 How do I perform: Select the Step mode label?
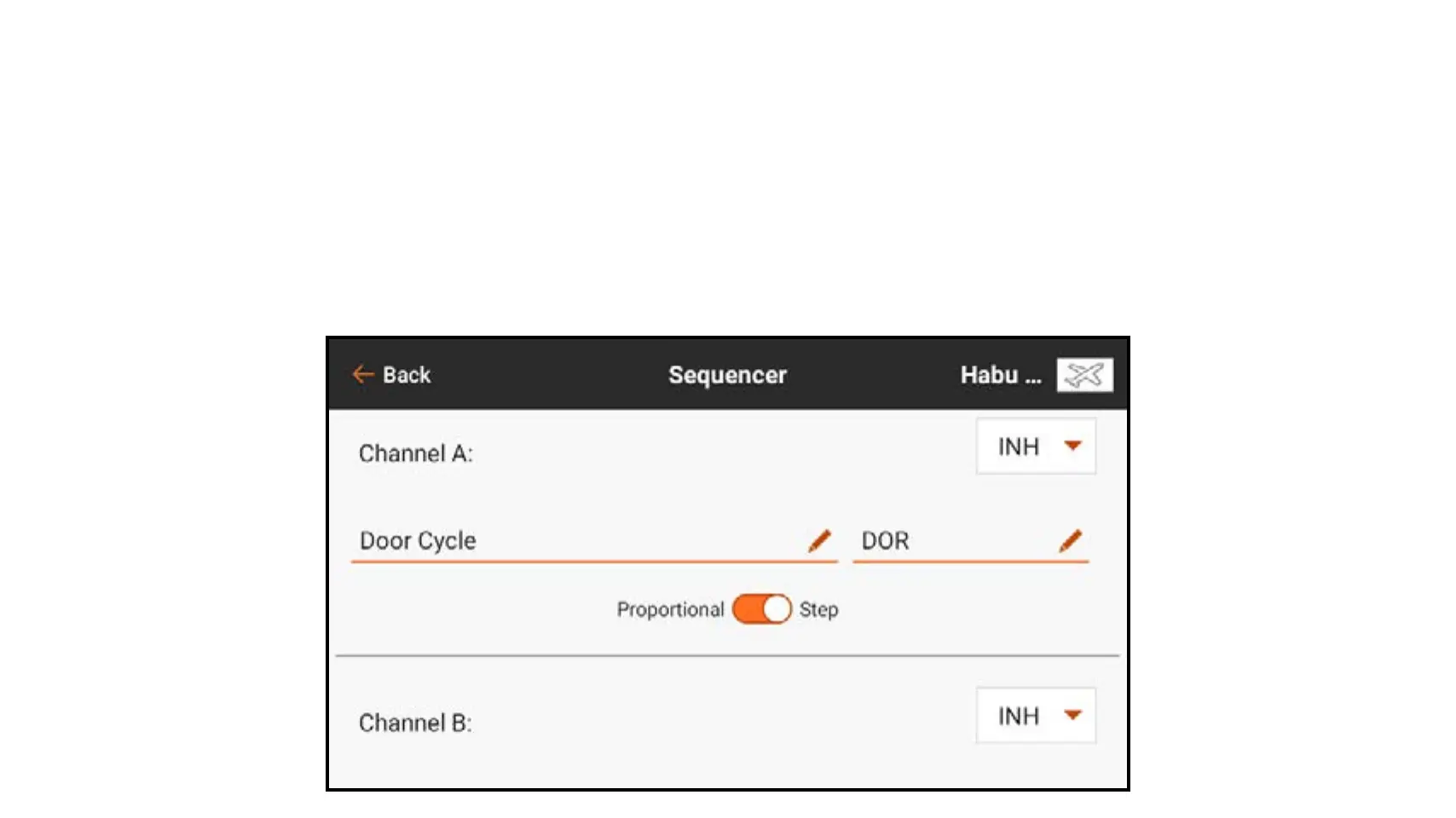818,610
